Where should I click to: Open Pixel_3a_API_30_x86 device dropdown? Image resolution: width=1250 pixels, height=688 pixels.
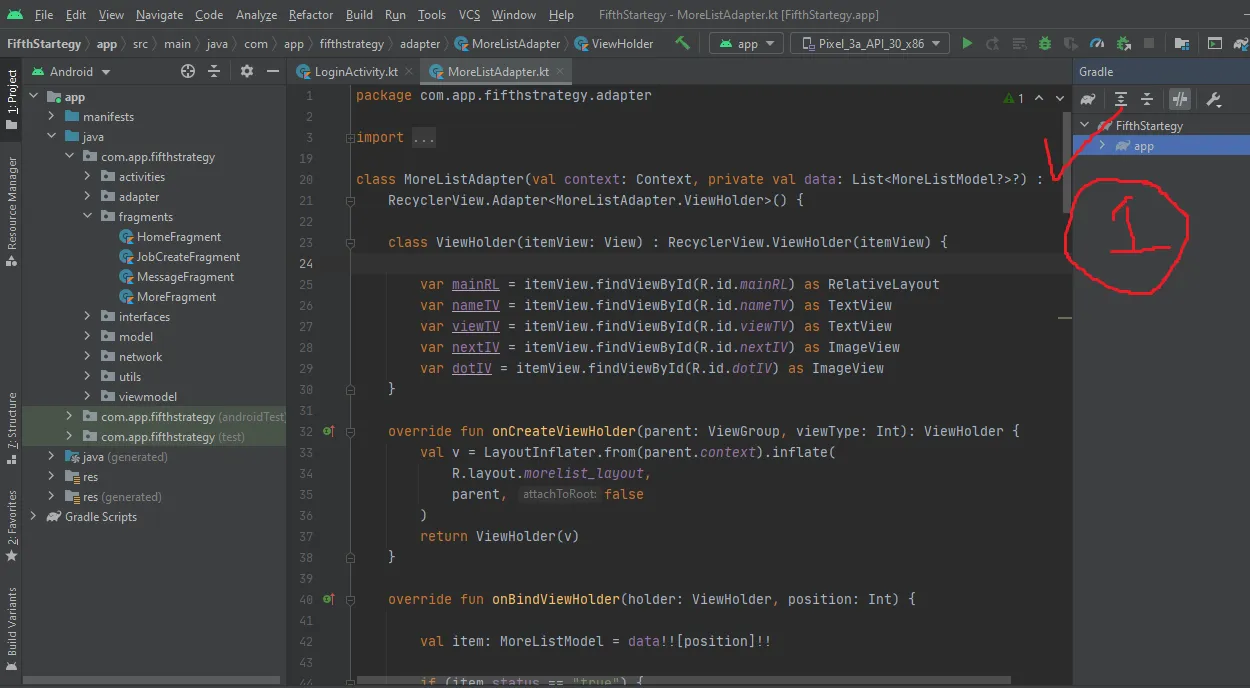(869, 44)
